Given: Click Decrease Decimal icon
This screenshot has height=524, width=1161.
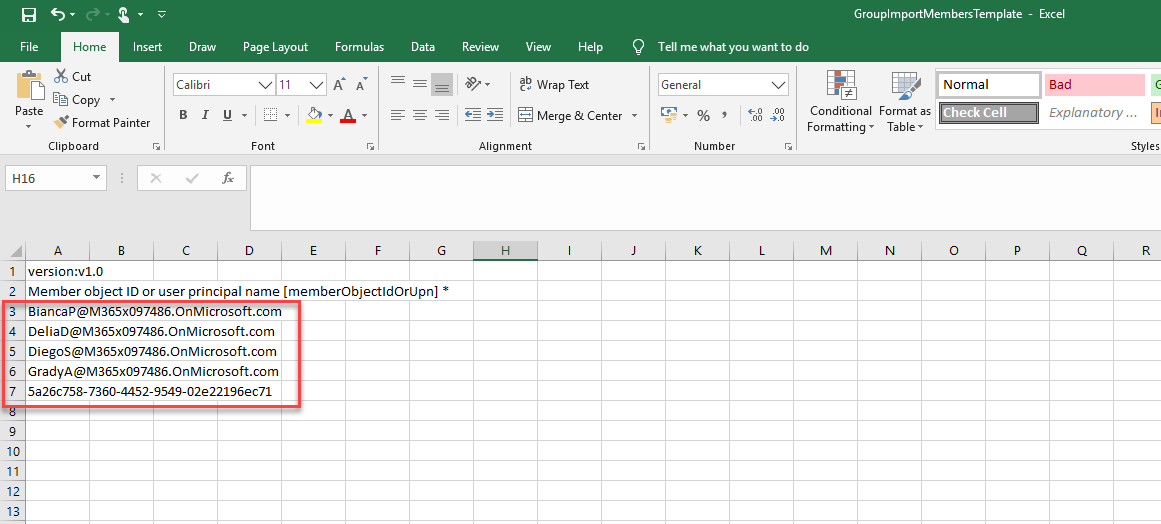Looking at the screenshot, I should 777,115.
